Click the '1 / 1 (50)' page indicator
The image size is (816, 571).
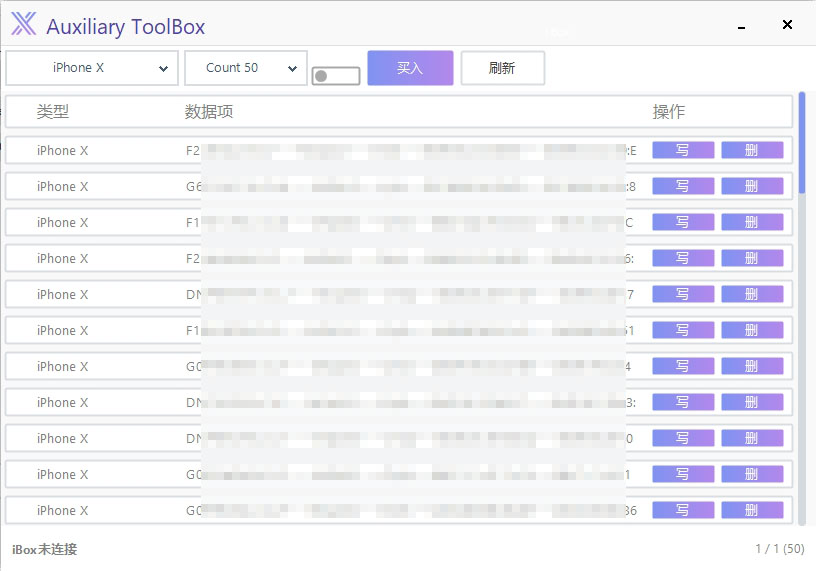click(x=780, y=549)
